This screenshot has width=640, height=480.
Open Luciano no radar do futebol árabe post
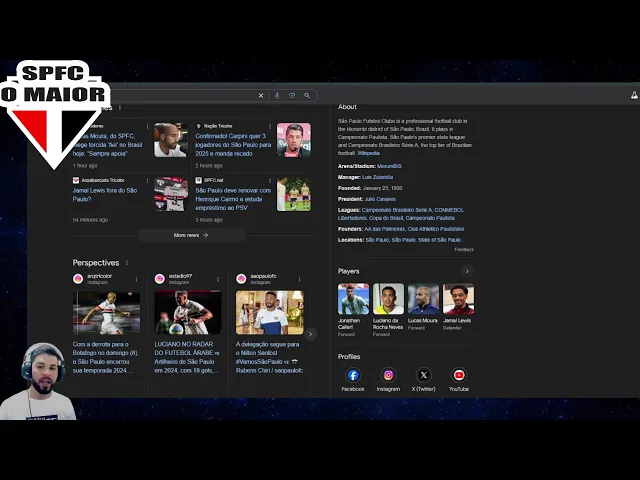pos(187,357)
